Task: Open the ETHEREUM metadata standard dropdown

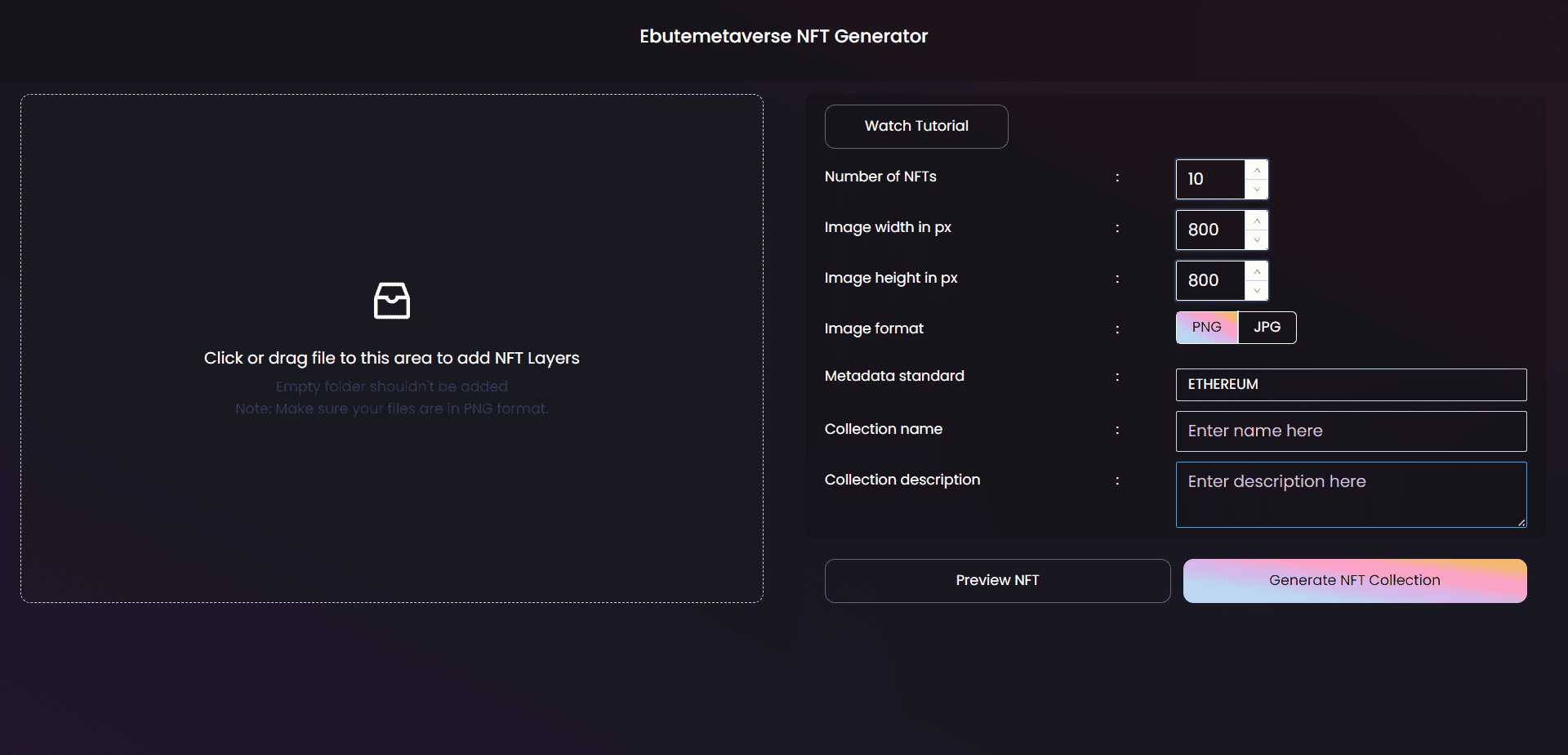Action: (x=1350, y=384)
